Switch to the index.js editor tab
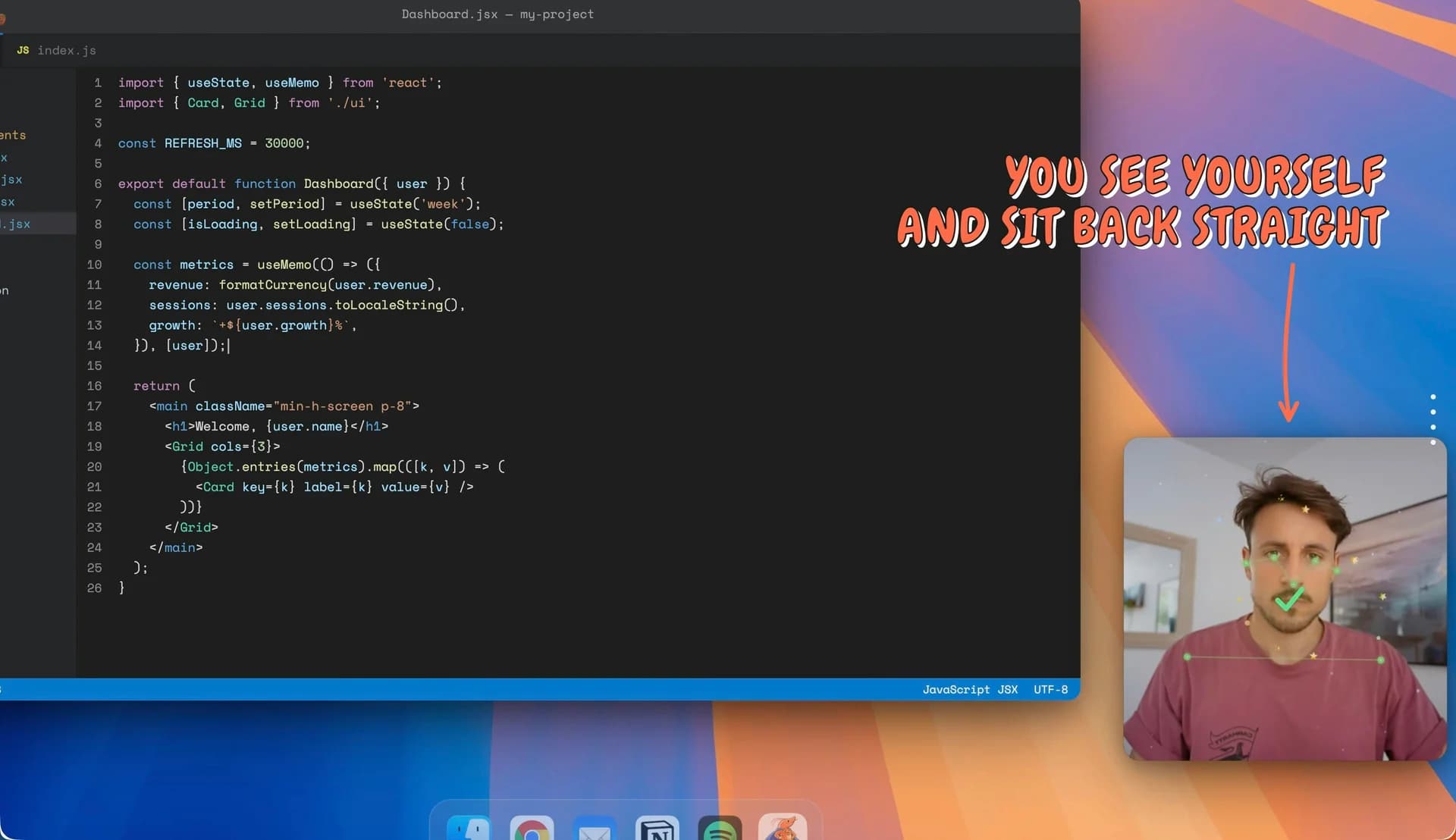Screen dimensions: 1456x840 pos(68,50)
